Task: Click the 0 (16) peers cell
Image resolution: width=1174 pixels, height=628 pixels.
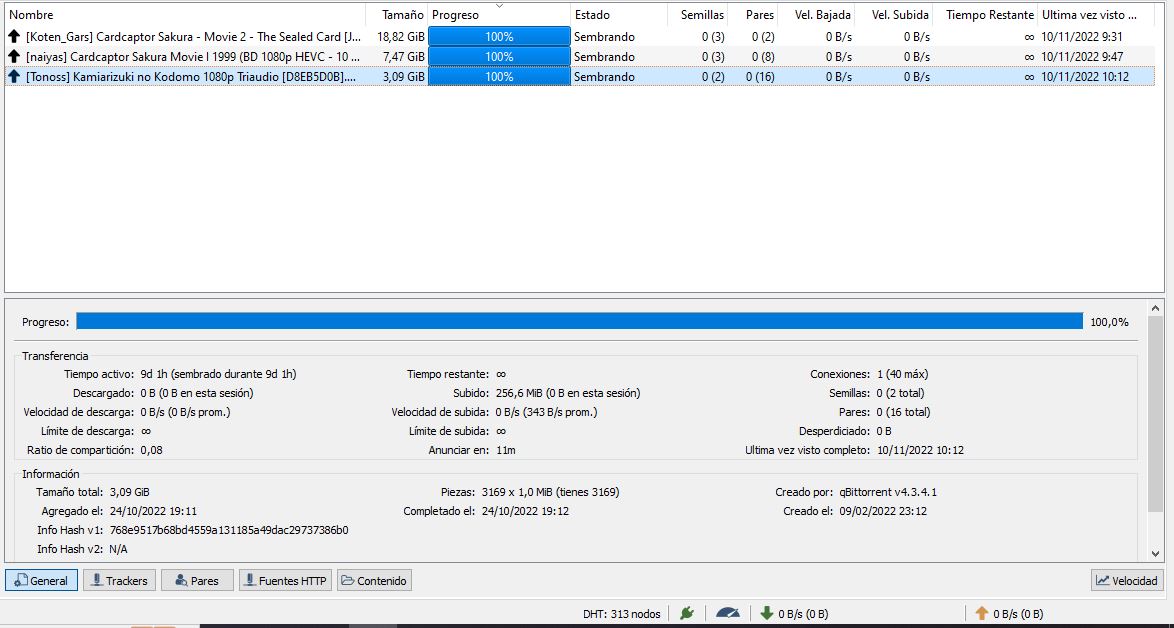Action: tap(760, 76)
